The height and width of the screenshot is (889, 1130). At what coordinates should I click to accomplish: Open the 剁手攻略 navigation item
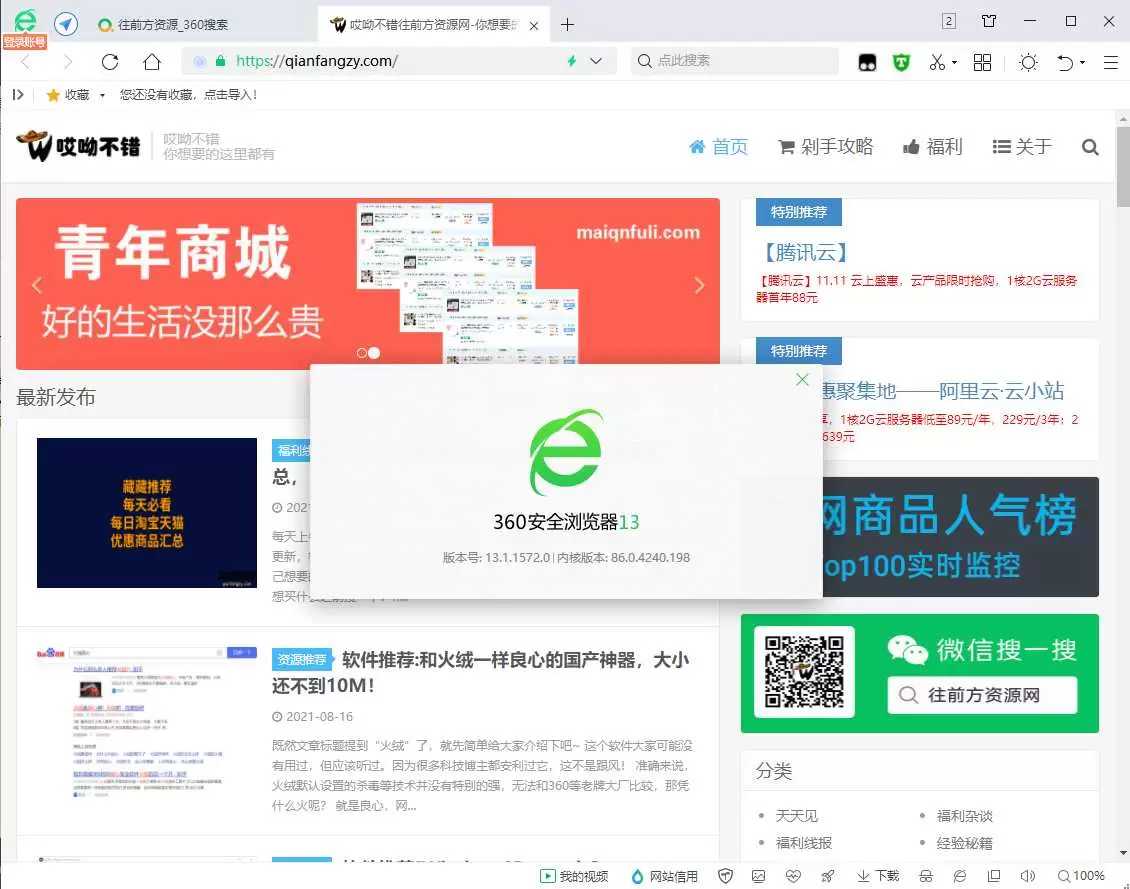826,147
